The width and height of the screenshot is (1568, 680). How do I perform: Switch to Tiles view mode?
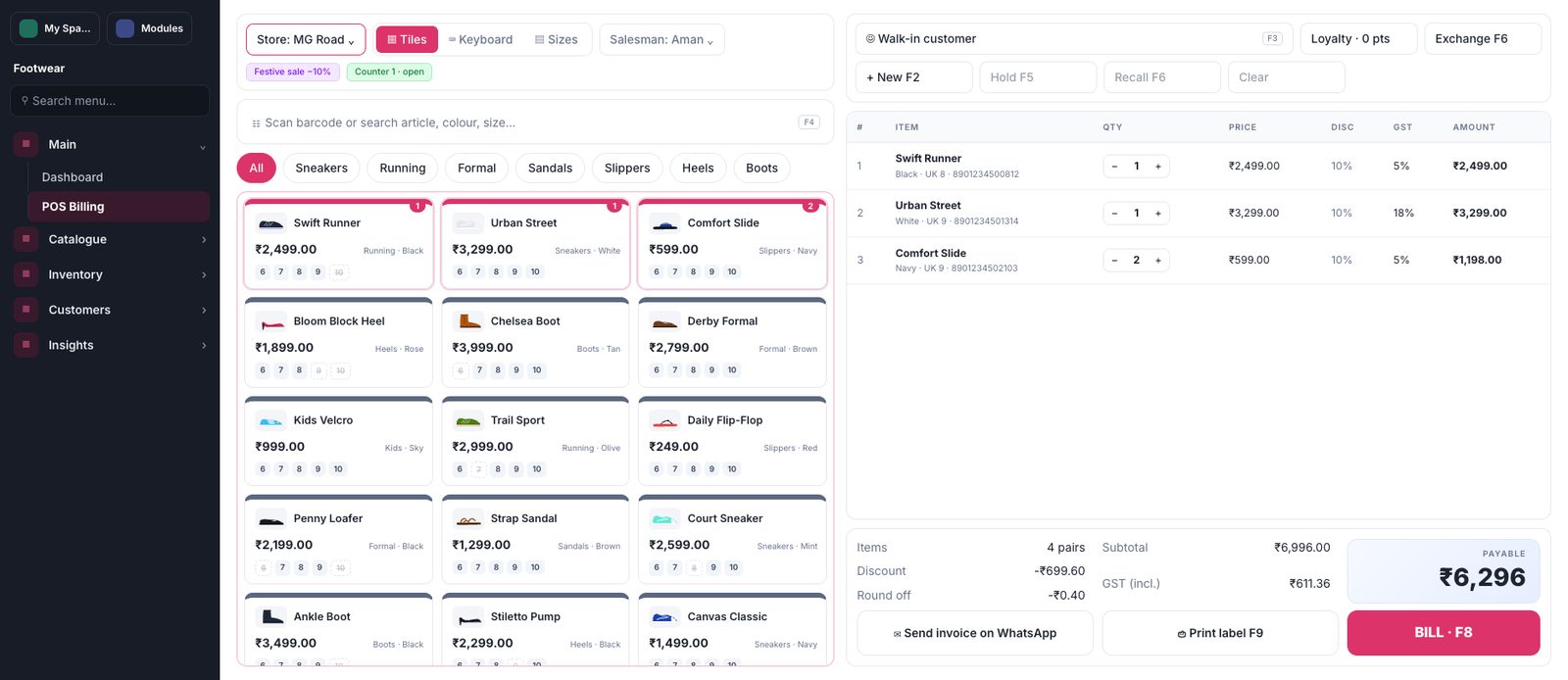click(x=407, y=39)
